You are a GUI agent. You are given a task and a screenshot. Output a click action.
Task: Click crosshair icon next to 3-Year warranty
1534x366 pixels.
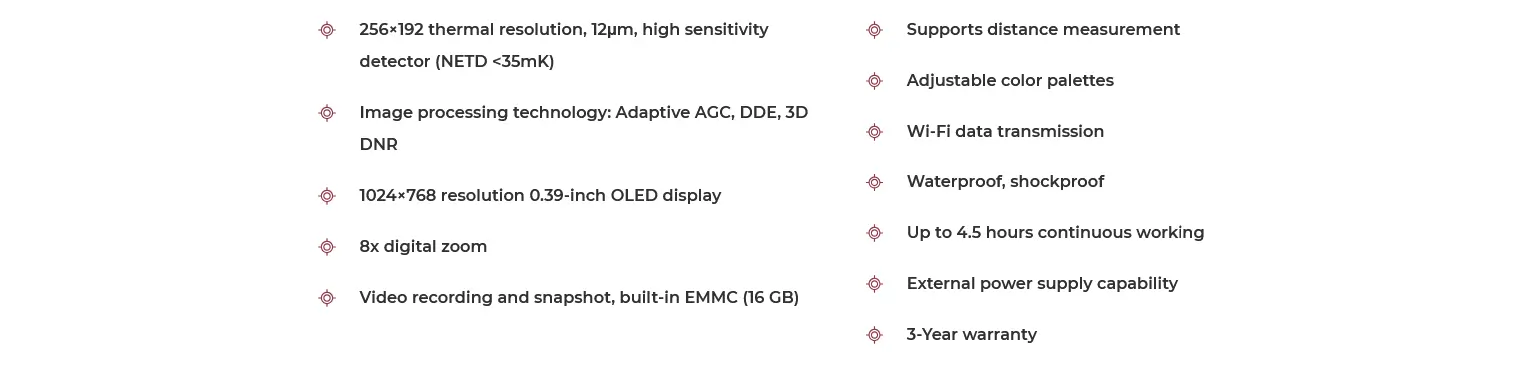(x=874, y=335)
